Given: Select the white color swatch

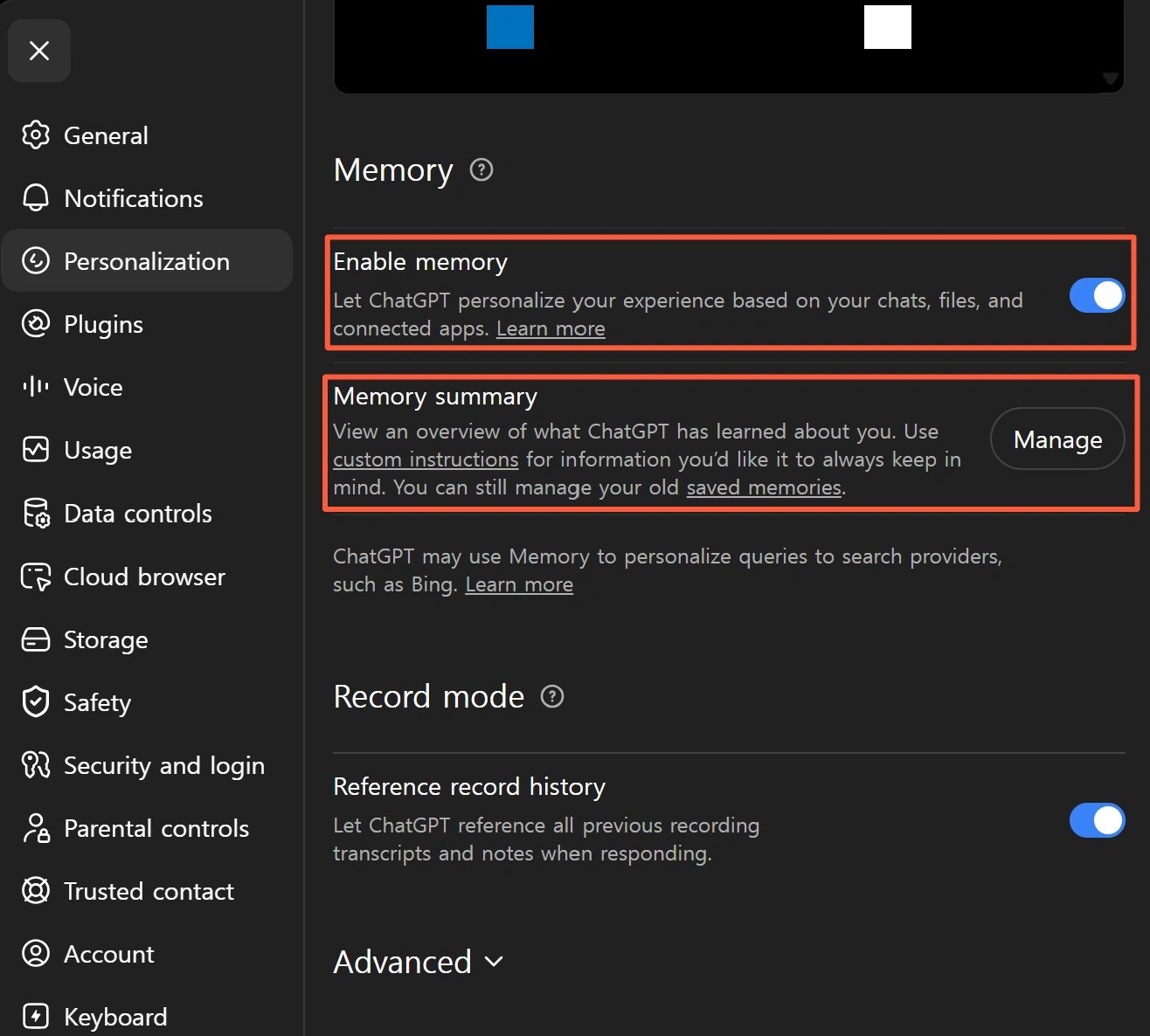Looking at the screenshot, I should coord(888,26).
